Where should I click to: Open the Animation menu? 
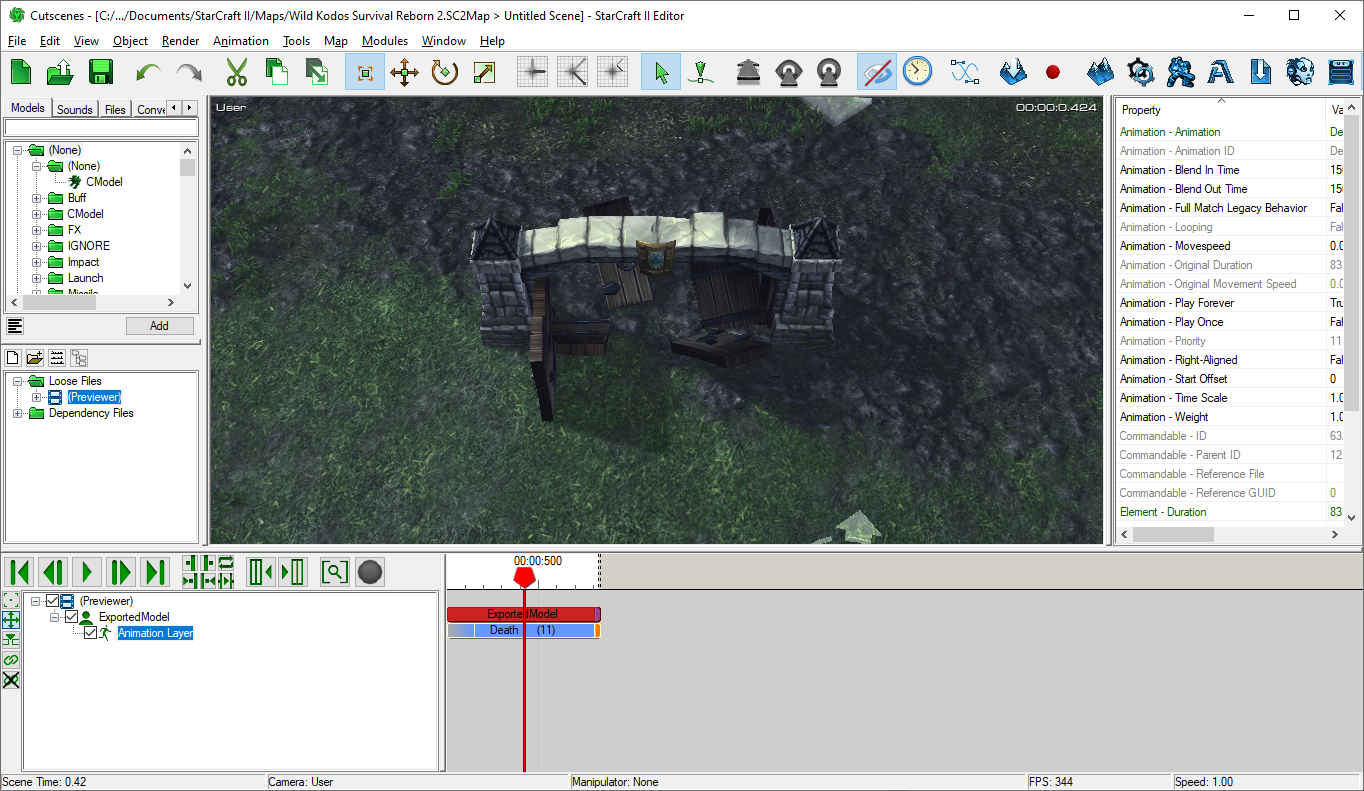click(x=240, y=41)
